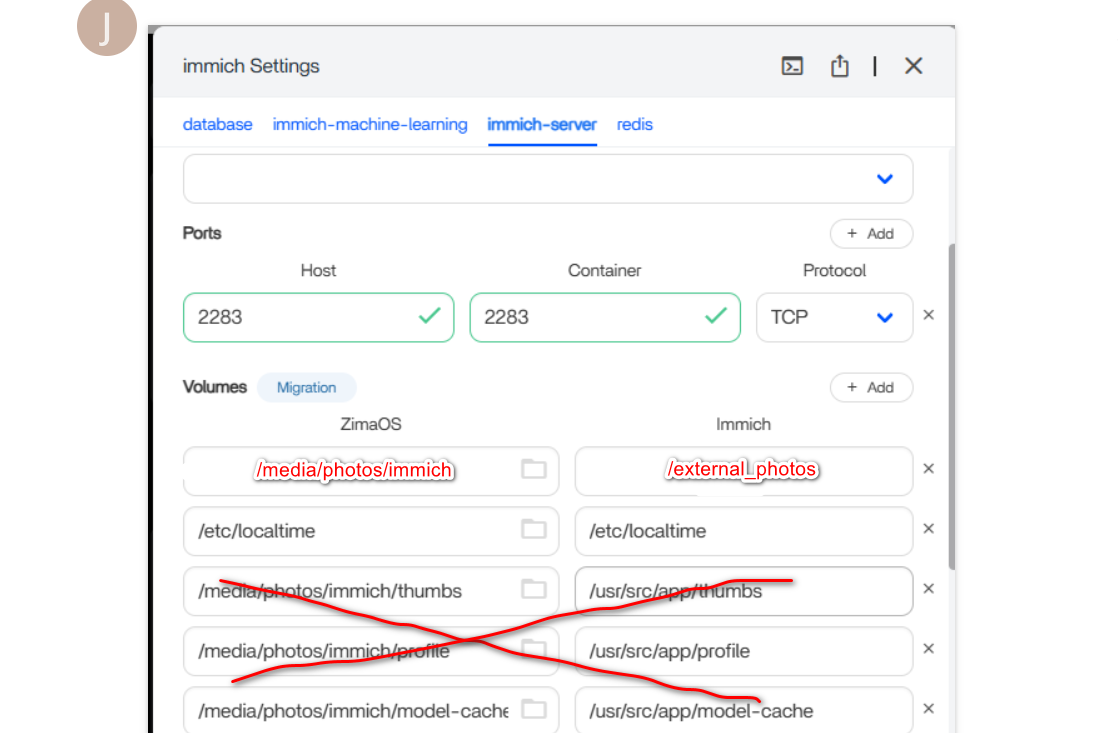Click the dialog's vertical scrollbar thumb
This screenshot has width=1118, height=733.
tap(952, 406)
